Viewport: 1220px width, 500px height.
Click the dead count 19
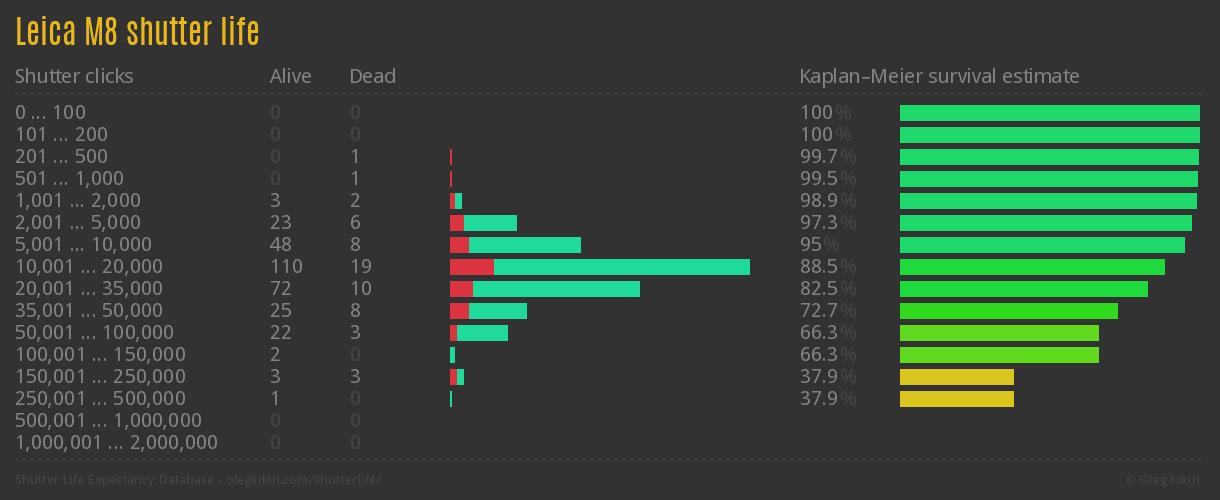tap(361, 267)
